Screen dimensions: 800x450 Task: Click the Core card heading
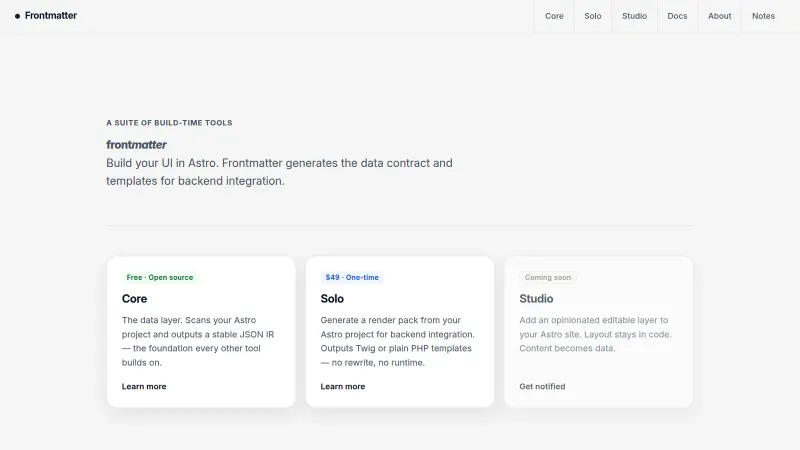(135, 298)
